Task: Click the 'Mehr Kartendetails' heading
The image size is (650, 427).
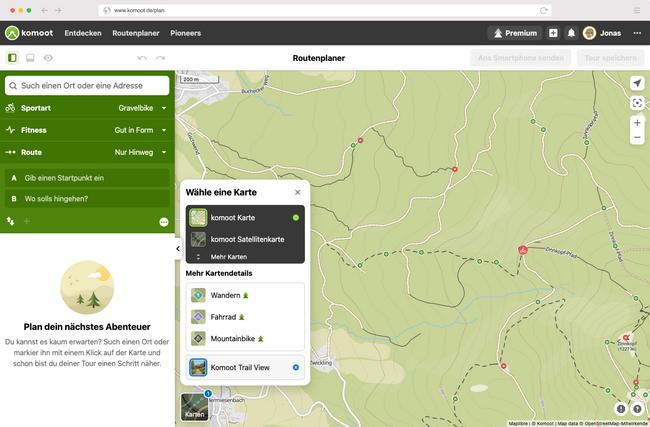Action: pos(219,273)
